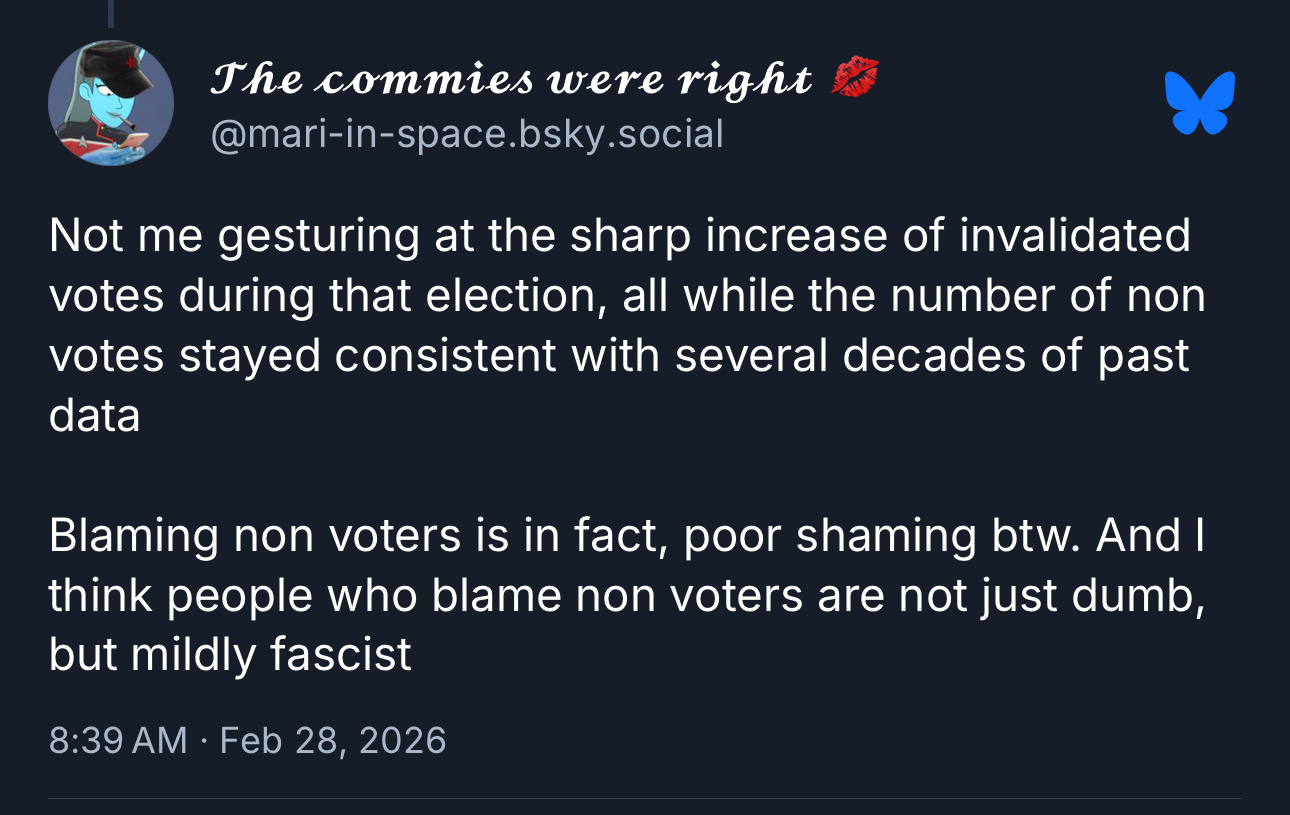The width and height of the screenshot is (1290, 815).
Task: Click the divider line below the timestamp
Action: tap(645, 798)
